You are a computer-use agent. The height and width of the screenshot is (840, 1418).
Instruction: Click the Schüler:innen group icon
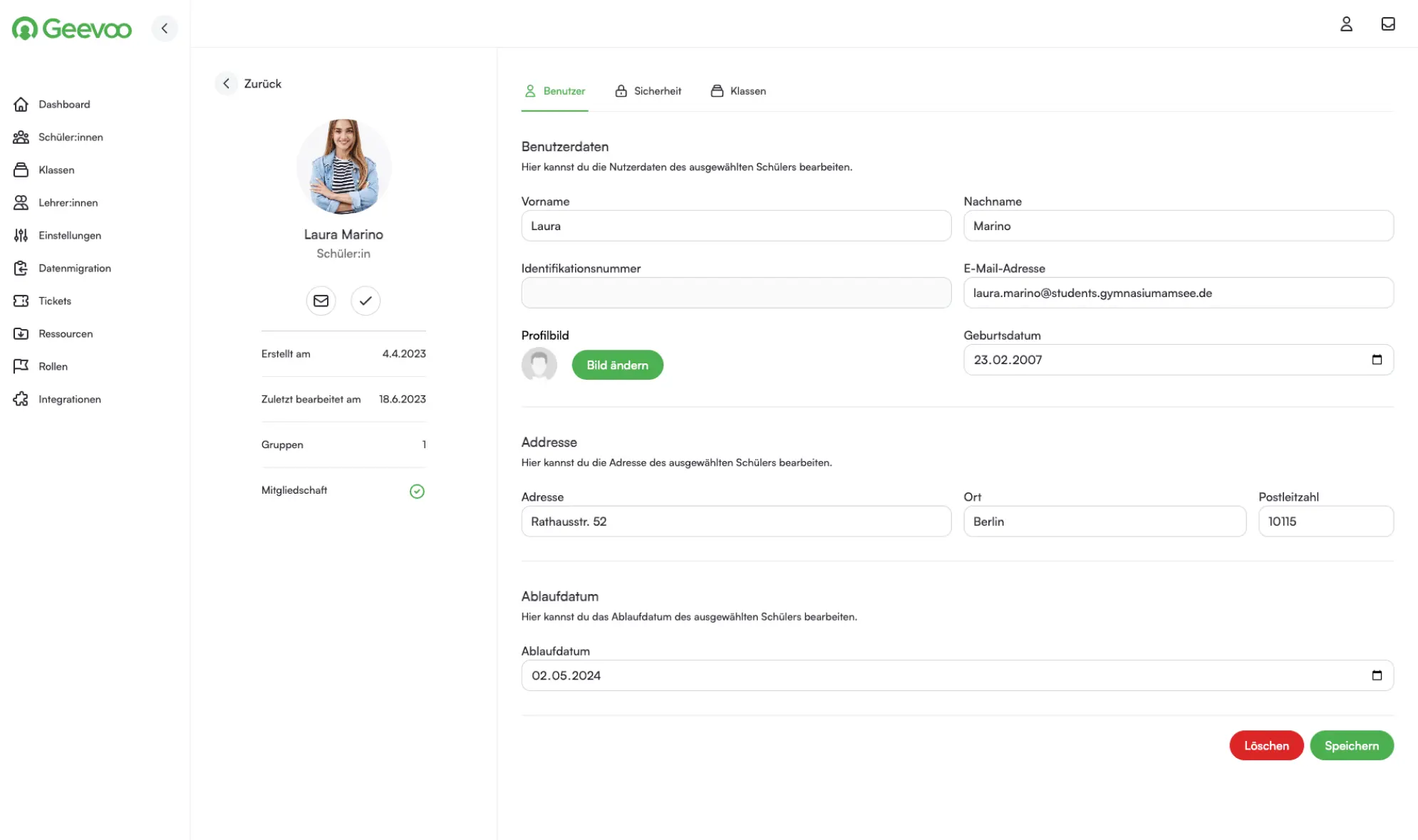click(21, 138)
